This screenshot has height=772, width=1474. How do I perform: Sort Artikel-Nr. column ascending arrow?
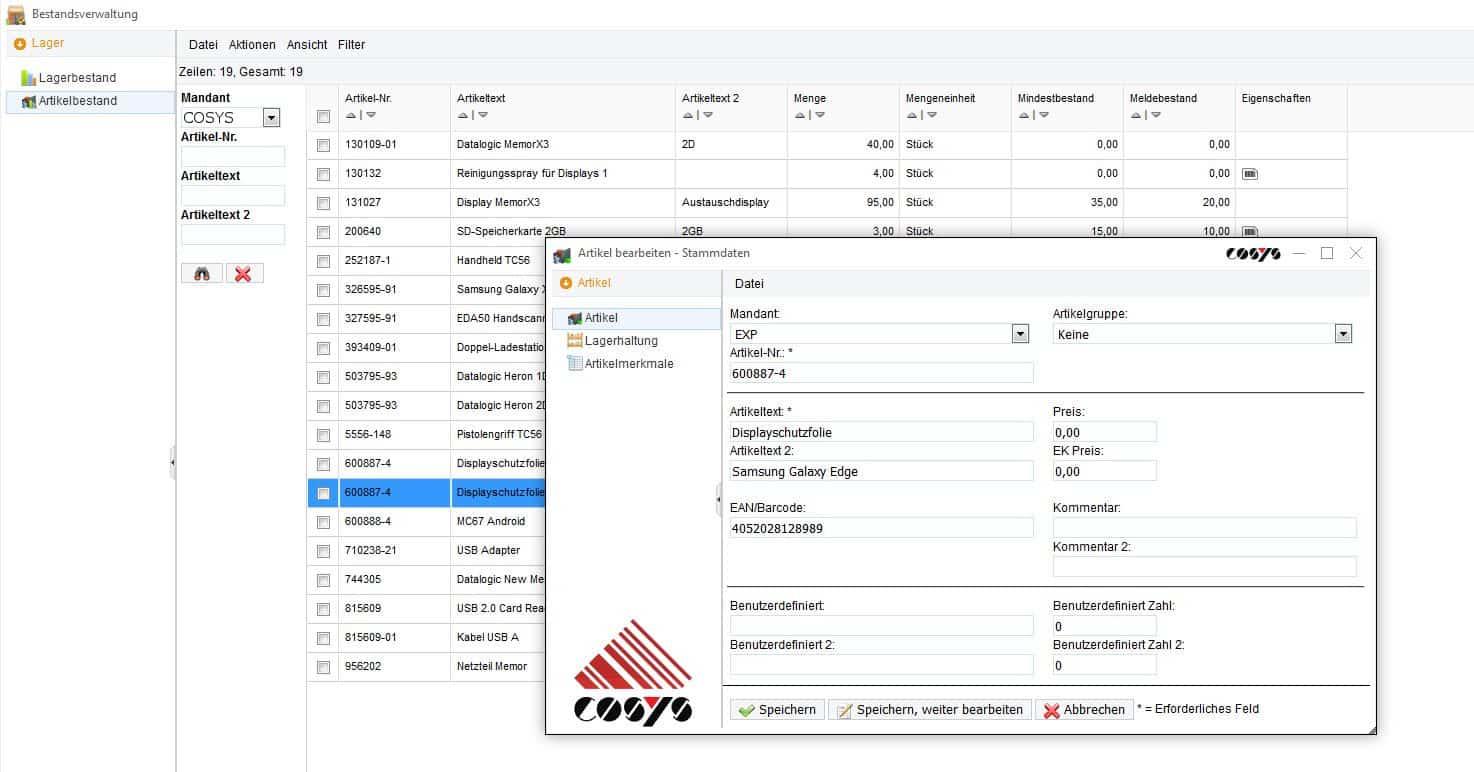[350, 115]
